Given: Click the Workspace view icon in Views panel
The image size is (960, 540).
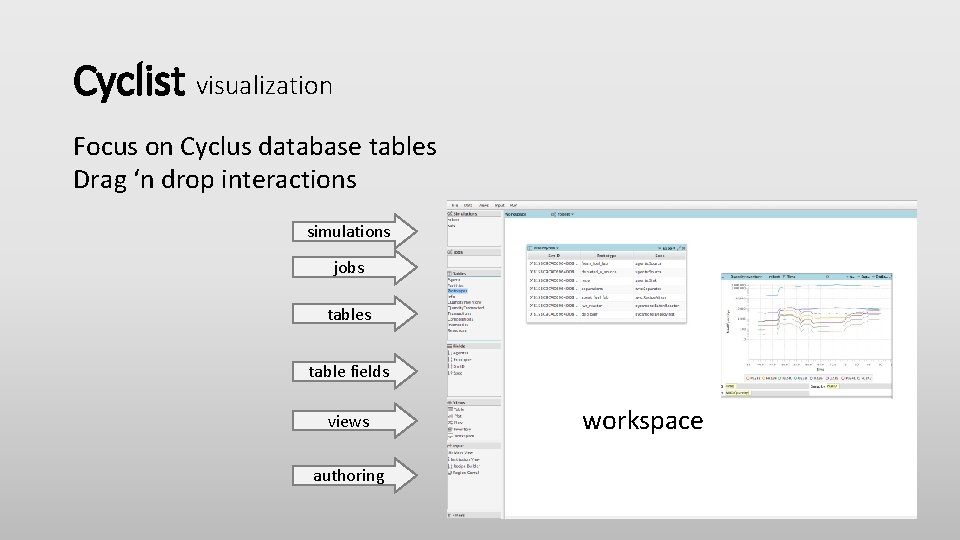Looking at the screenshot, I should click(451, 436).
